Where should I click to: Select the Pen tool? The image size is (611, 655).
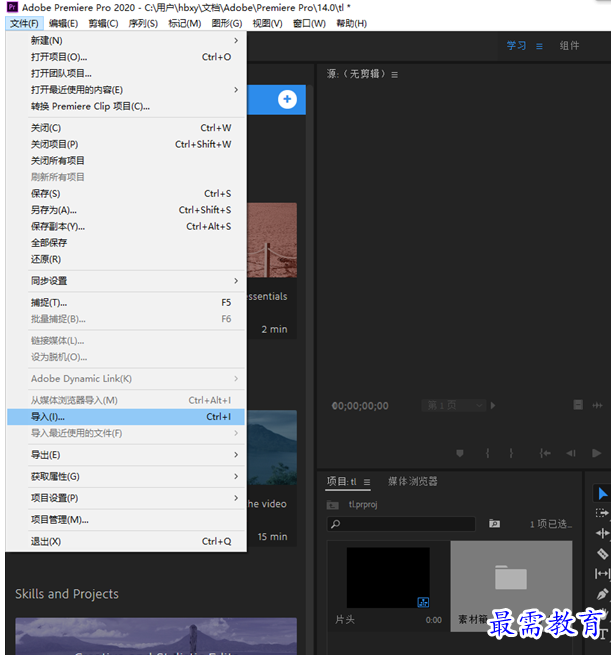602,594
